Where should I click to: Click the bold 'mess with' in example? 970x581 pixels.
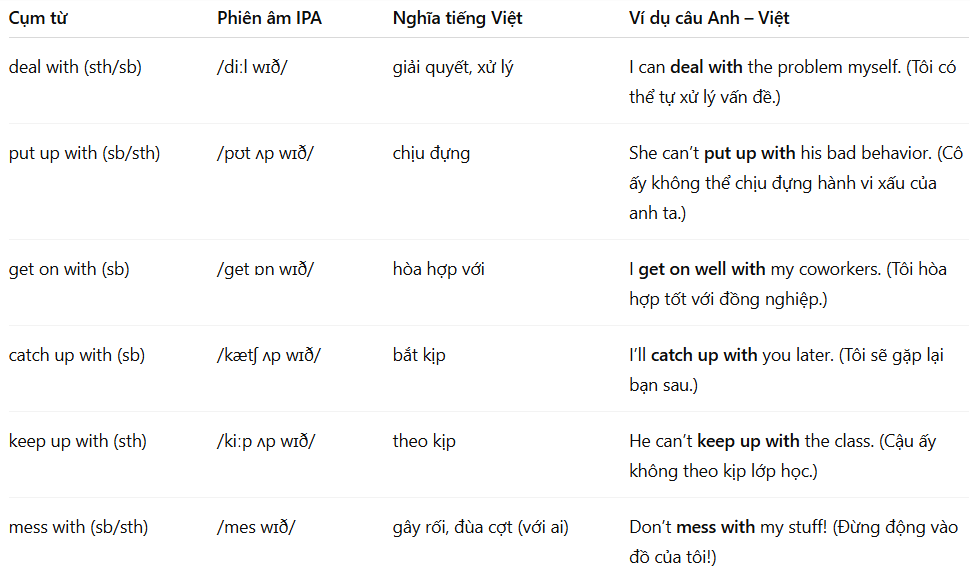(x=715, y=527)
